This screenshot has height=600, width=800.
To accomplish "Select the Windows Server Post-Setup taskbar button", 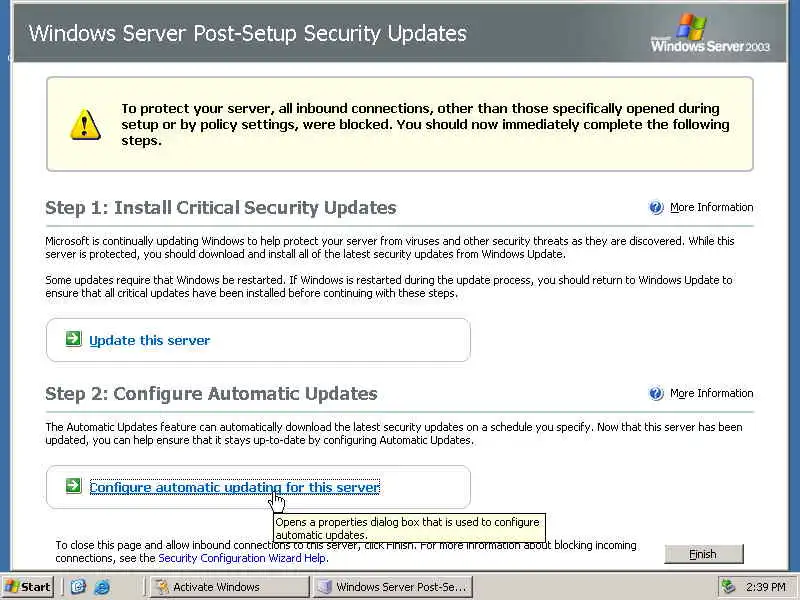I will tap(392, 587).
